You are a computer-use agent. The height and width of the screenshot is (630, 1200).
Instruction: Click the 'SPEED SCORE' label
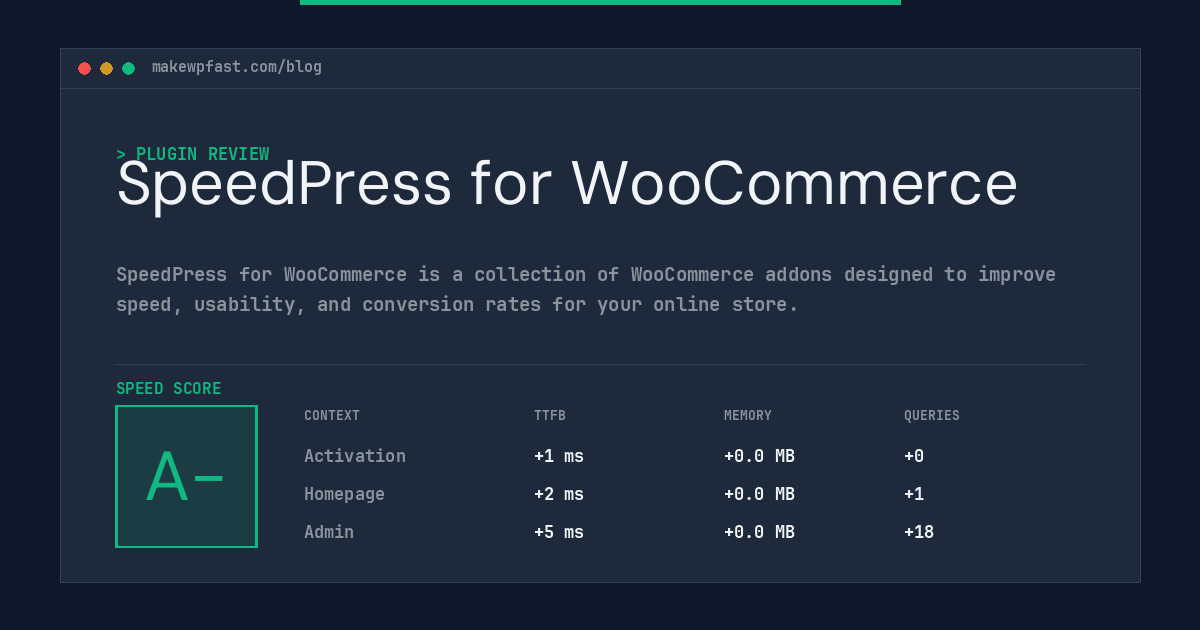point(169,389)
